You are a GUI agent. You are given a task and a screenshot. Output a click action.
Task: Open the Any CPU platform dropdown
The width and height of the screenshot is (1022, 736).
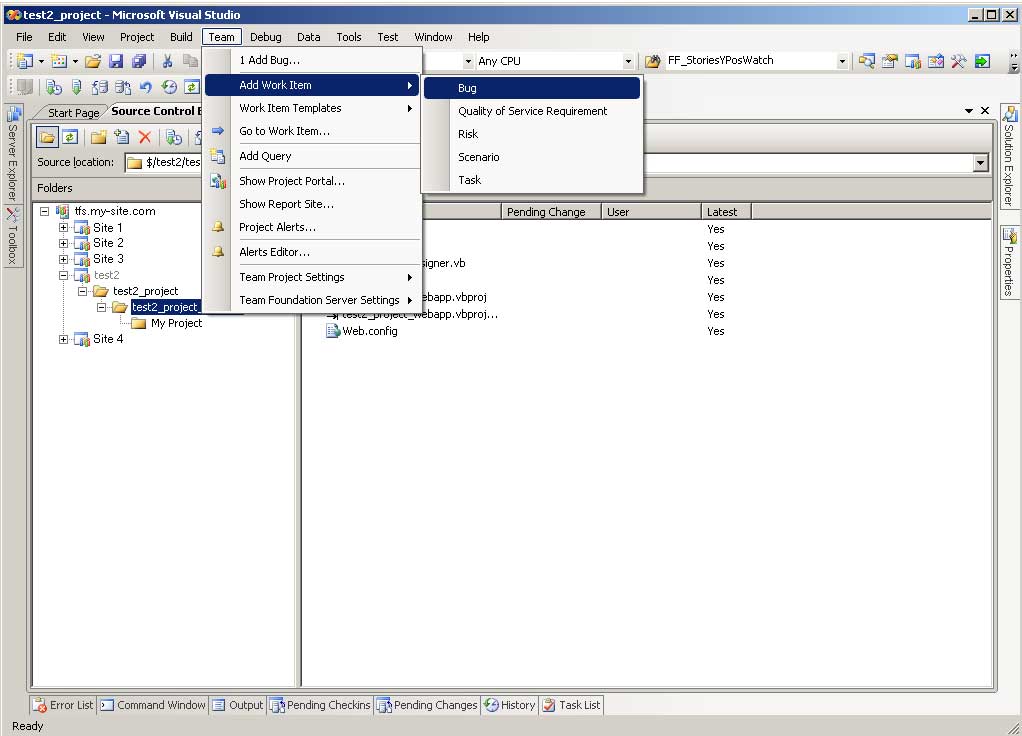628,61
